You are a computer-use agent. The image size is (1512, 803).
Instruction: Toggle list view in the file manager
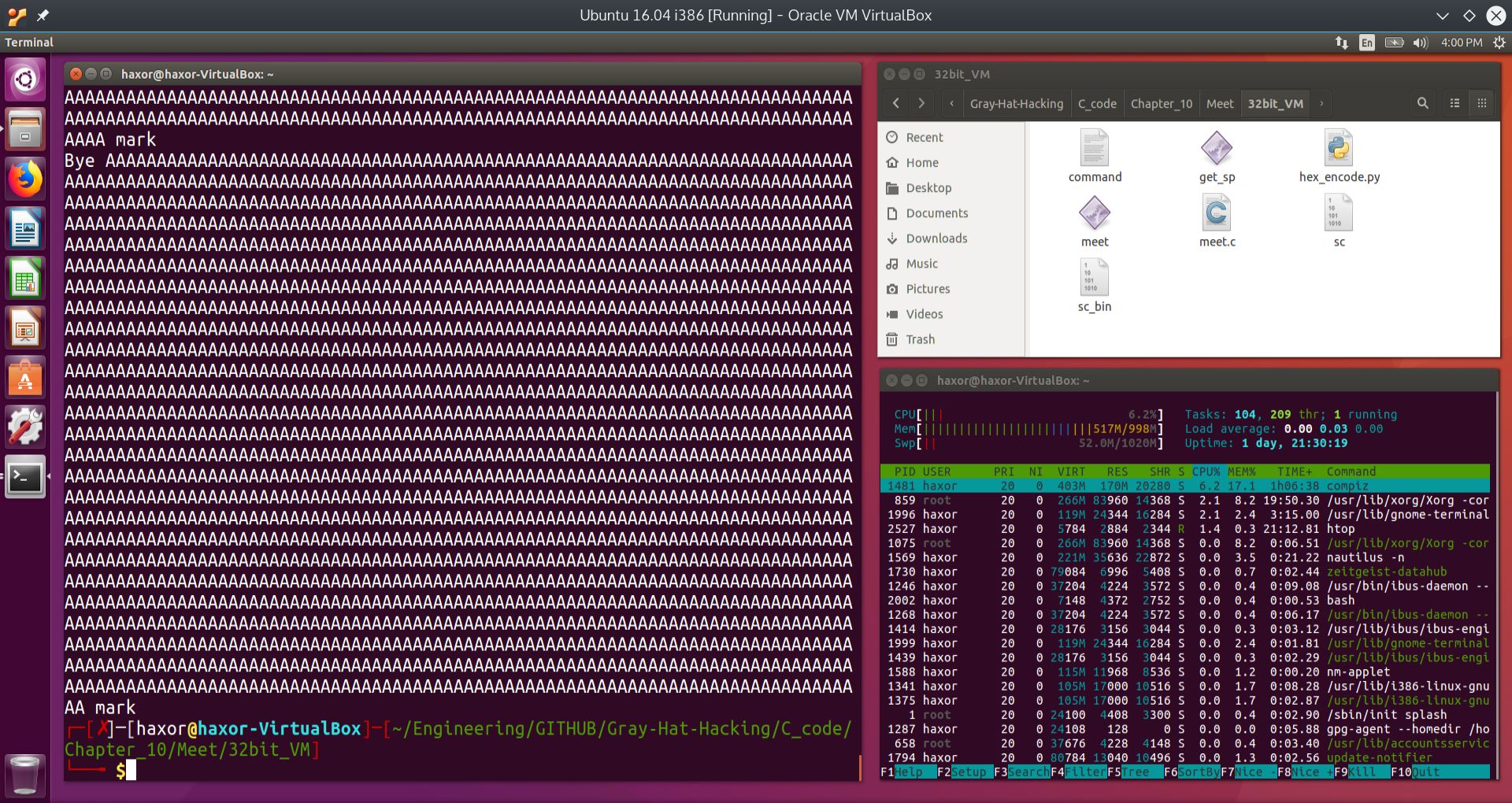(1453, 103)
